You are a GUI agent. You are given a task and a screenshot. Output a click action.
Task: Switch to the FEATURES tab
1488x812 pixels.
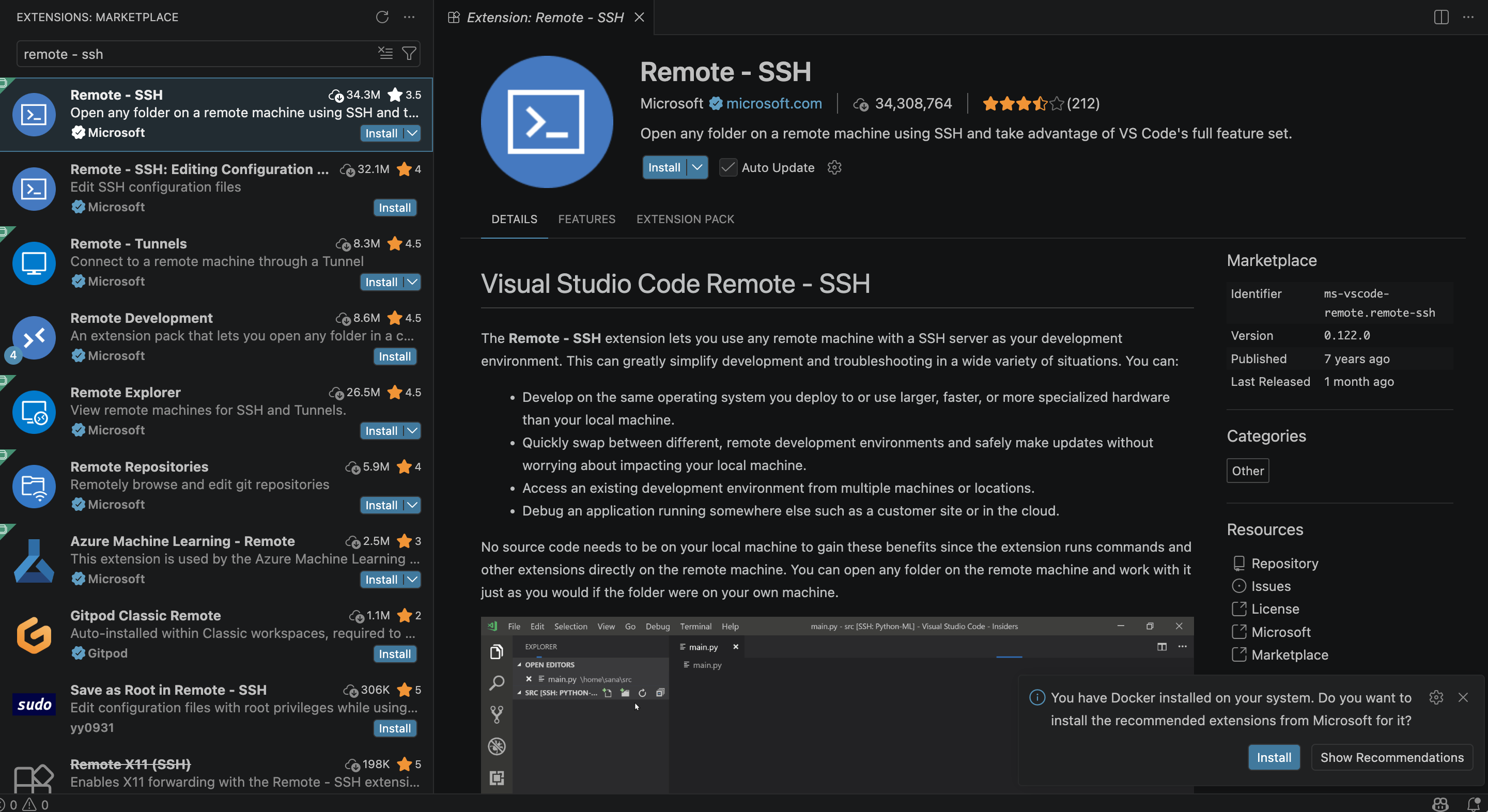point(586,219)
